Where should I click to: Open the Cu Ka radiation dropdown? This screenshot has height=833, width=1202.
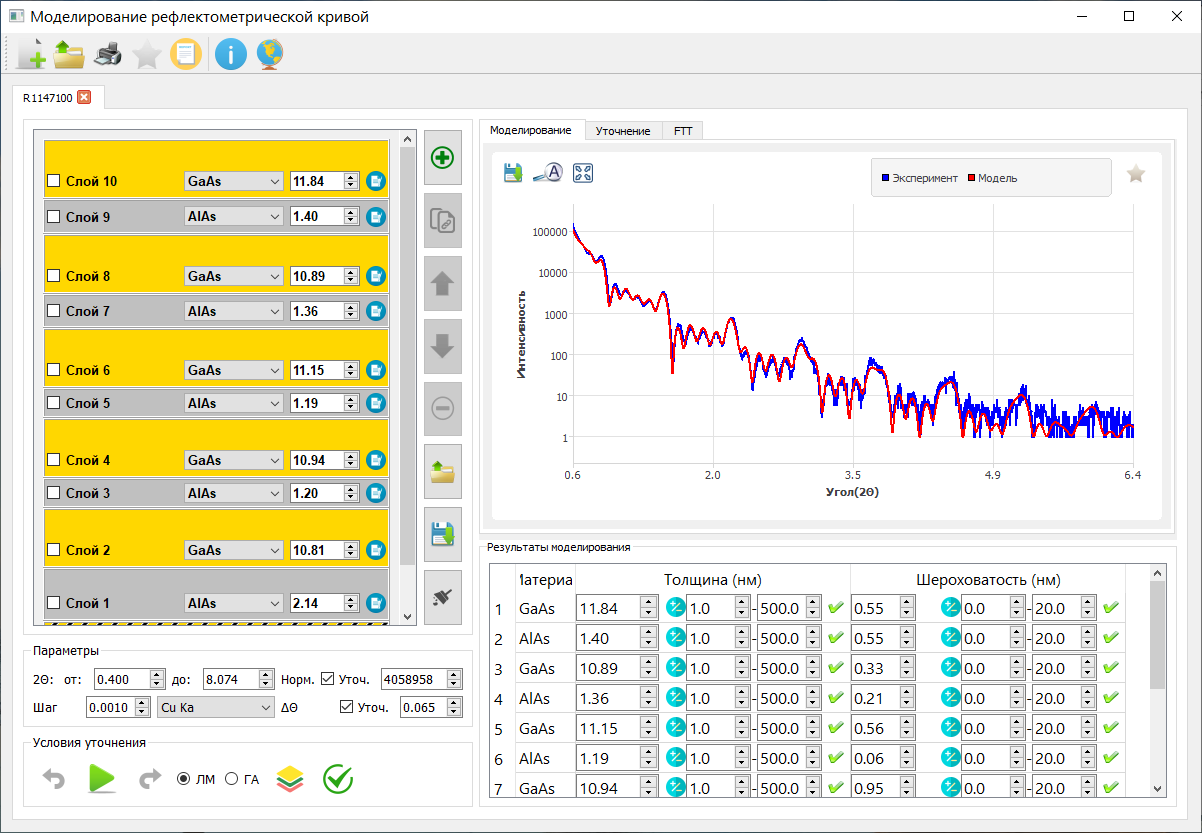tap(216, 707)
